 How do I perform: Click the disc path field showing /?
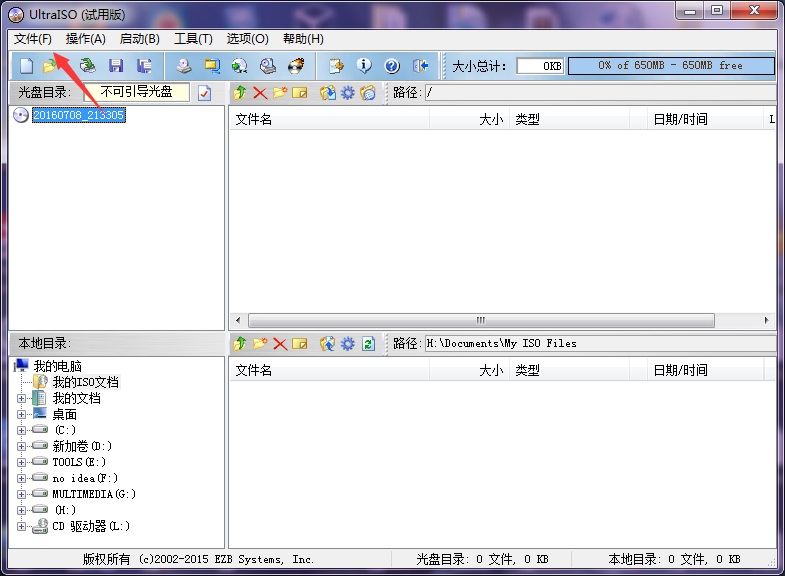pyautogui.click(x=600, y=93)
